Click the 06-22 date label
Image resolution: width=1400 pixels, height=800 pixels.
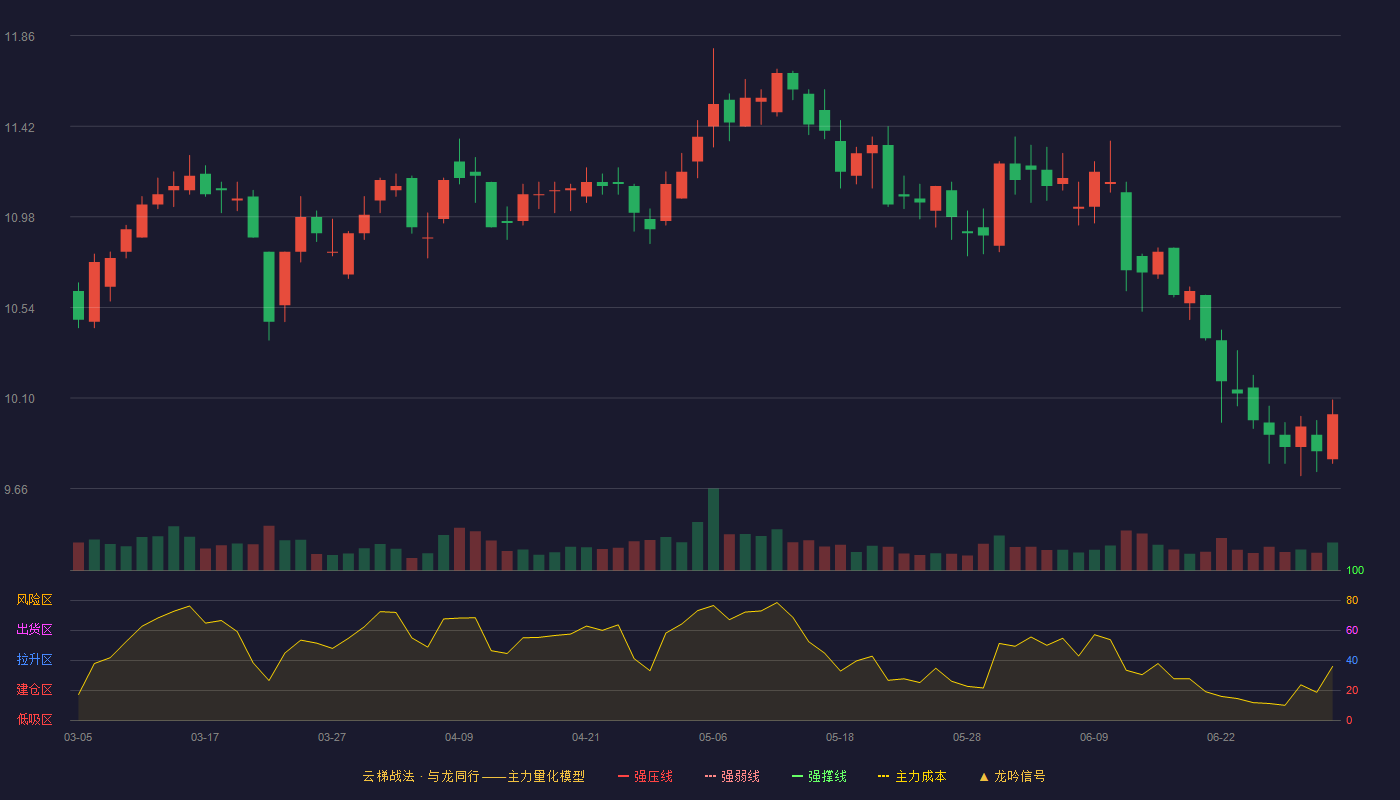click(x=1221, y=737)
